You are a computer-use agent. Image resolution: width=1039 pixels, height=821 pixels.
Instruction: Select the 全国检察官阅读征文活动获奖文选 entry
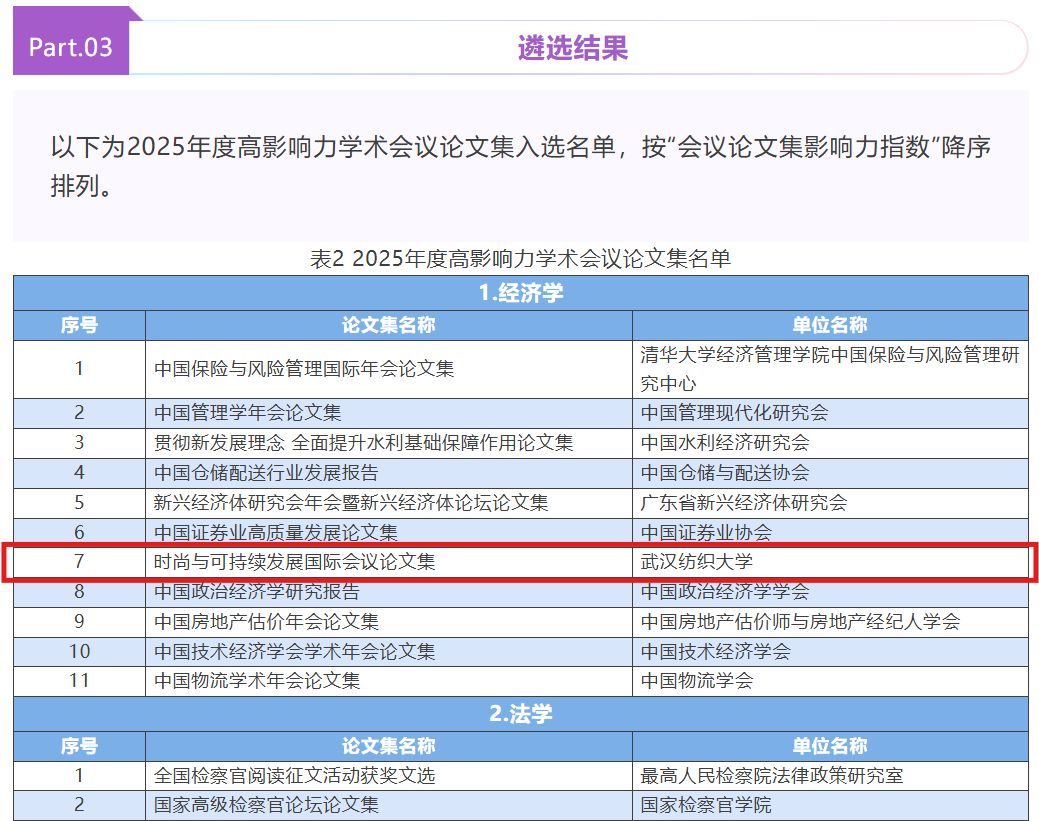tap(295, 776)
